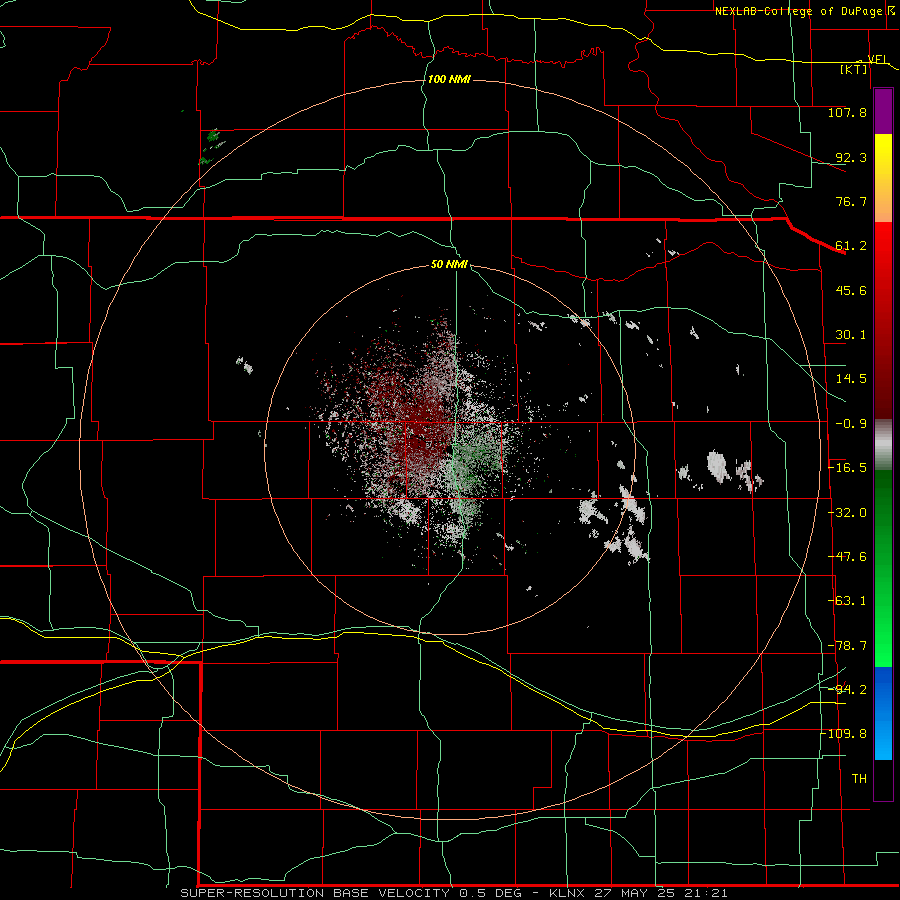Click the 100 NMI range ring label
This screenshot has width=900, height=900.
449,79
